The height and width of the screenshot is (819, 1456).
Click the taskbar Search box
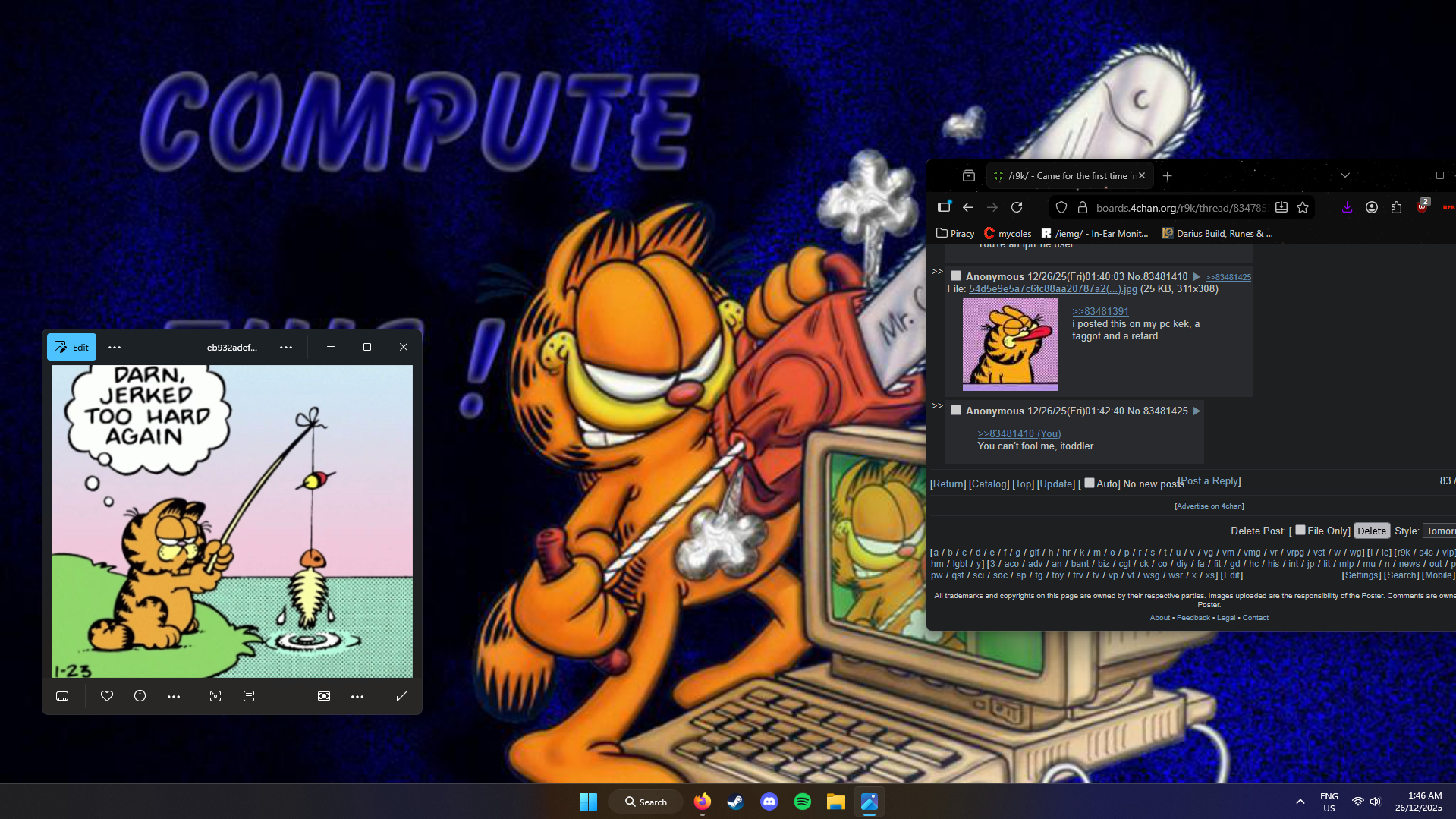pos(646,802)
